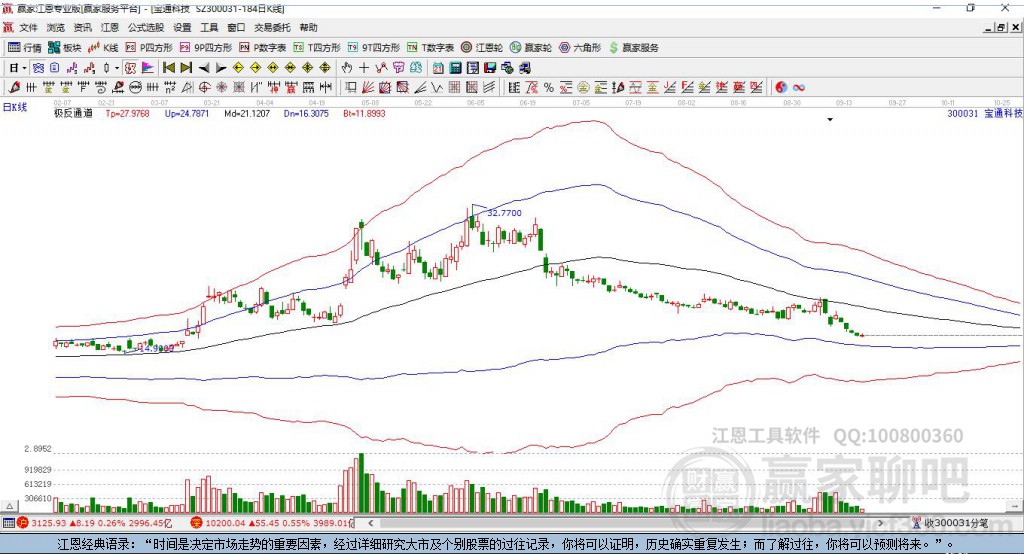1024x554 pixels.
Task: Toggle the pressed blue chart-mode button
Action: [38, 68]
